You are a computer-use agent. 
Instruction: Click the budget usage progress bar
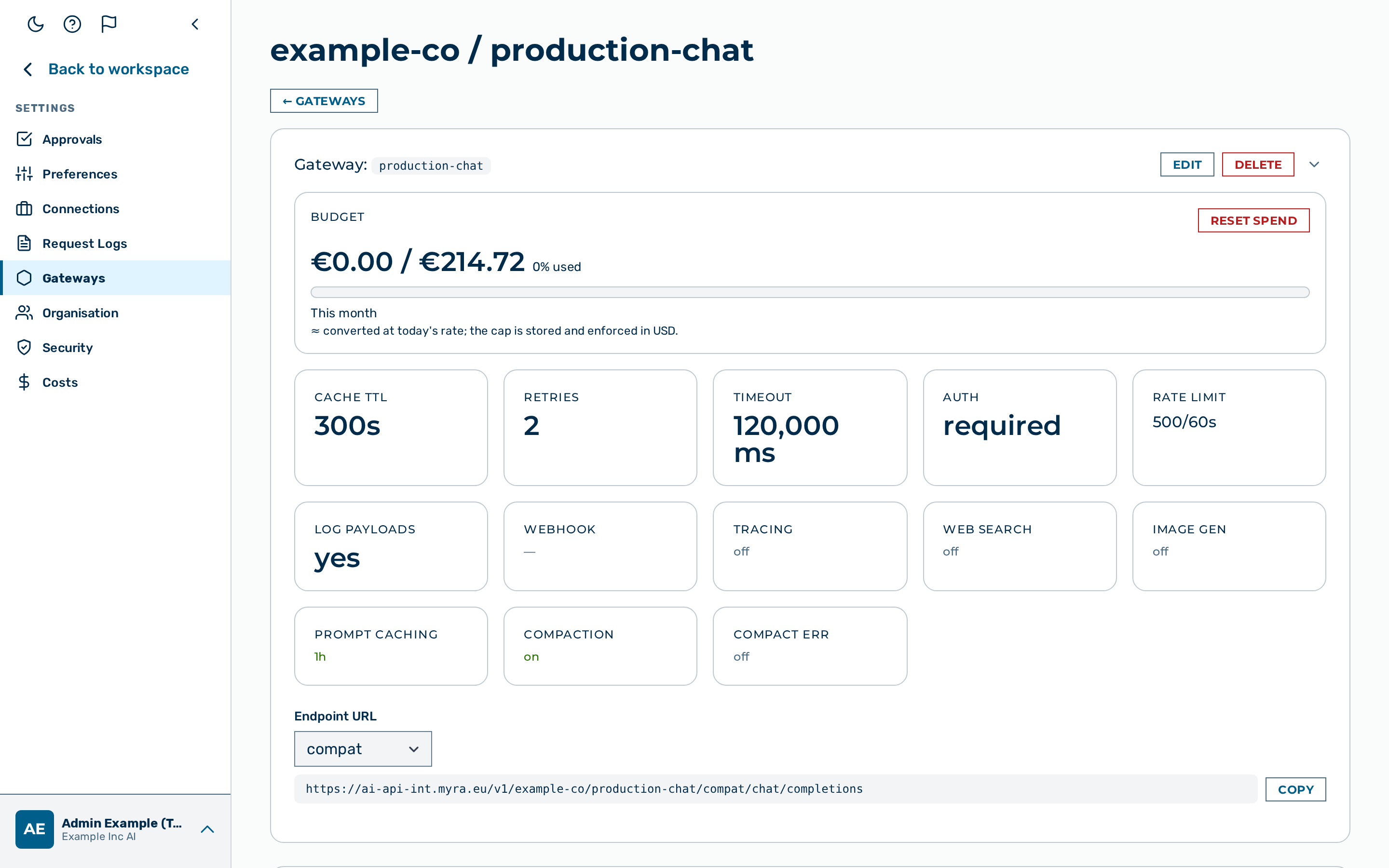click(810, 292)
